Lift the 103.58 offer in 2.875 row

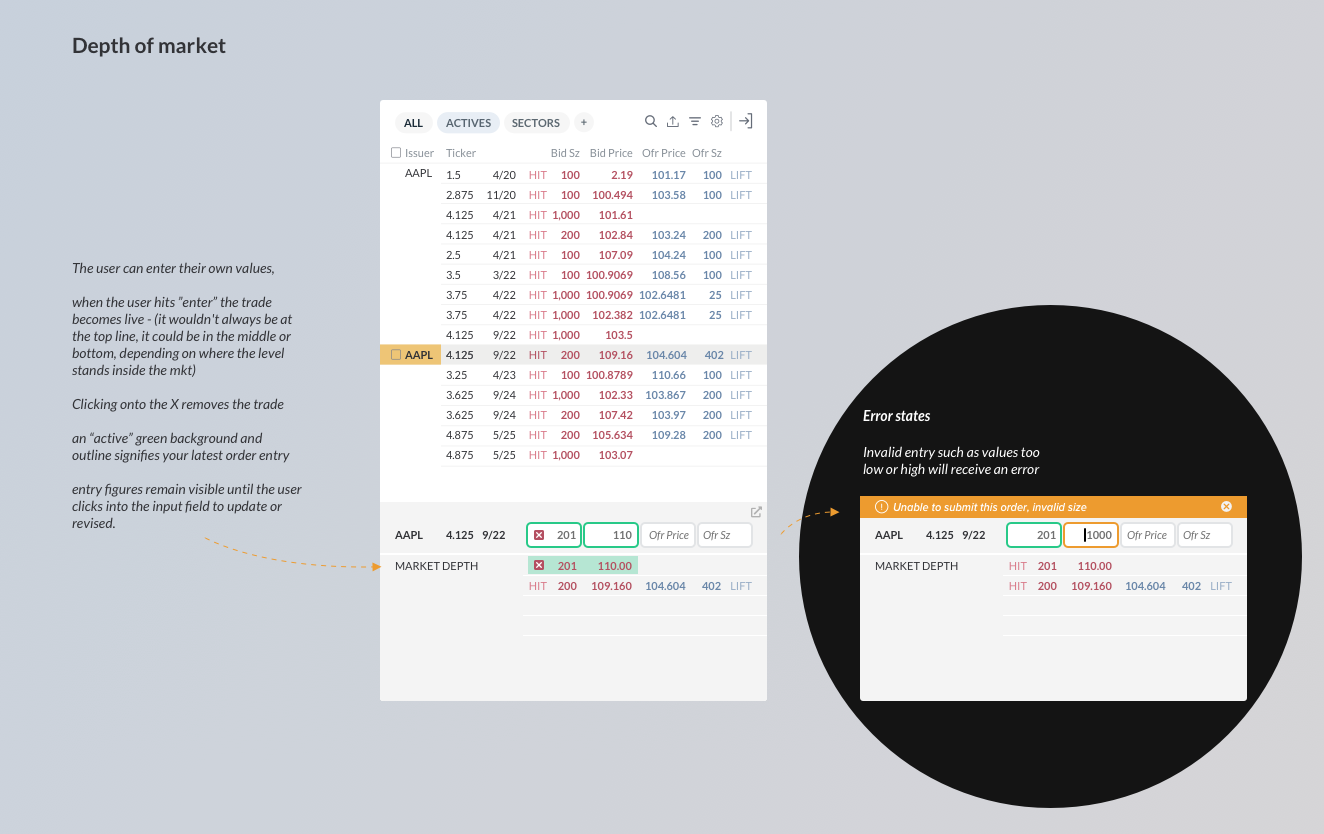pyautogui.click(x=740, y=195)
